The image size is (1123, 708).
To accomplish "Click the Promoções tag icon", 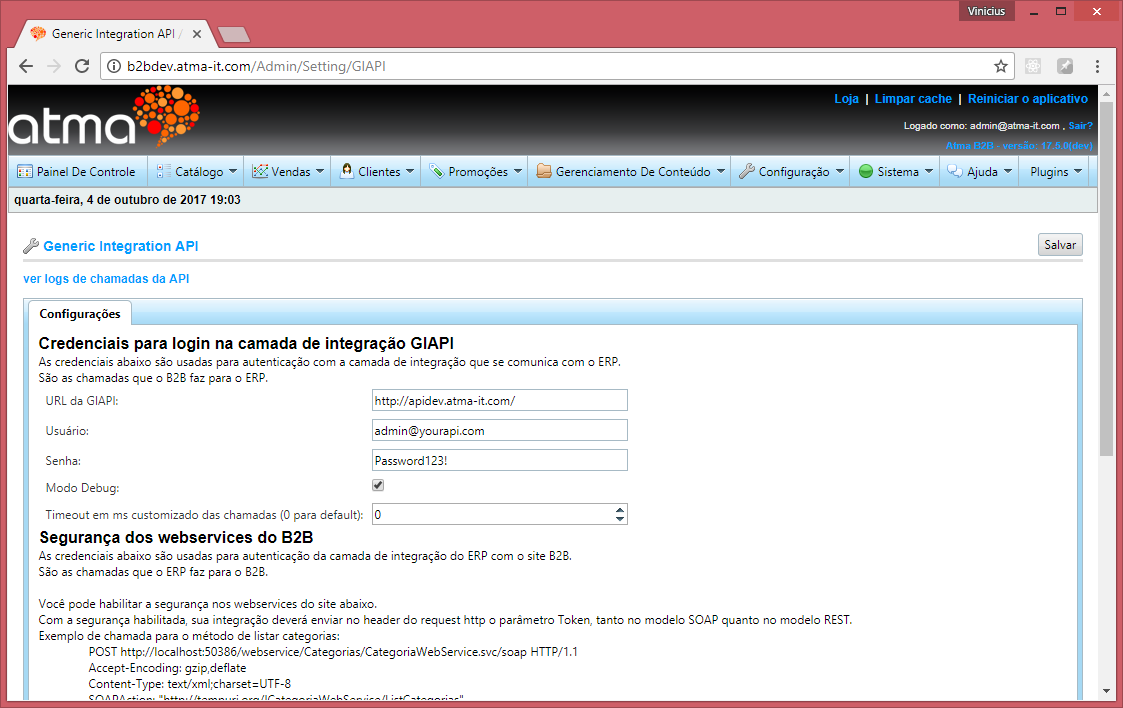I will 436,171.
